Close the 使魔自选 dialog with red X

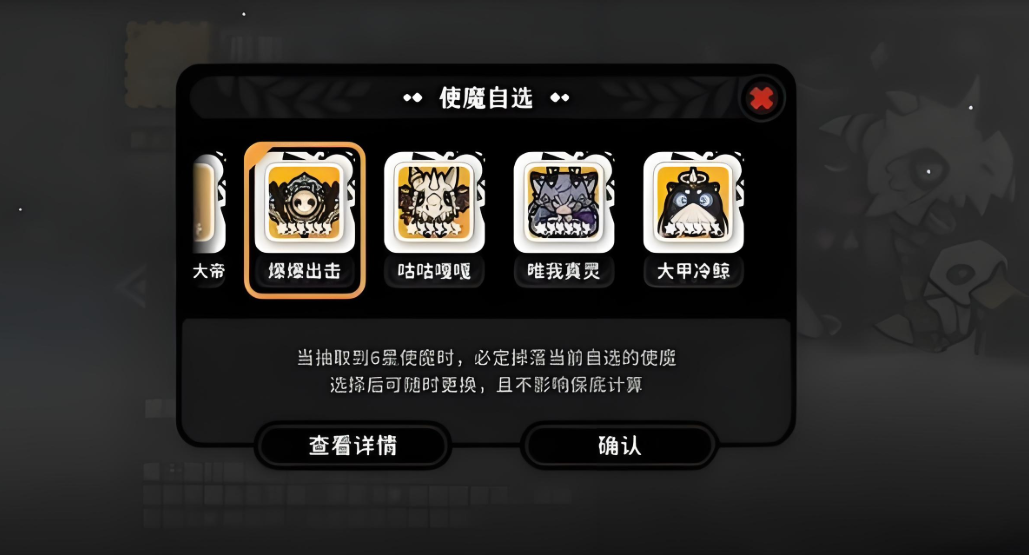tap(761, 98)
